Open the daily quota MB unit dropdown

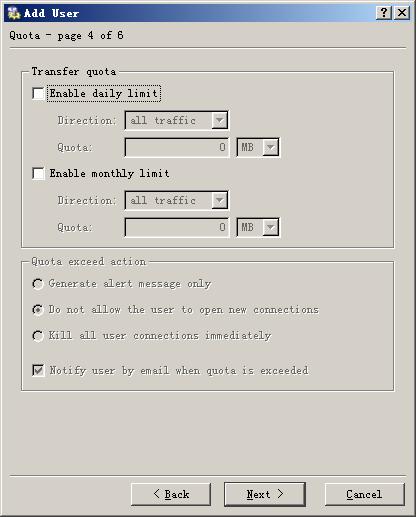coord(258,147)
